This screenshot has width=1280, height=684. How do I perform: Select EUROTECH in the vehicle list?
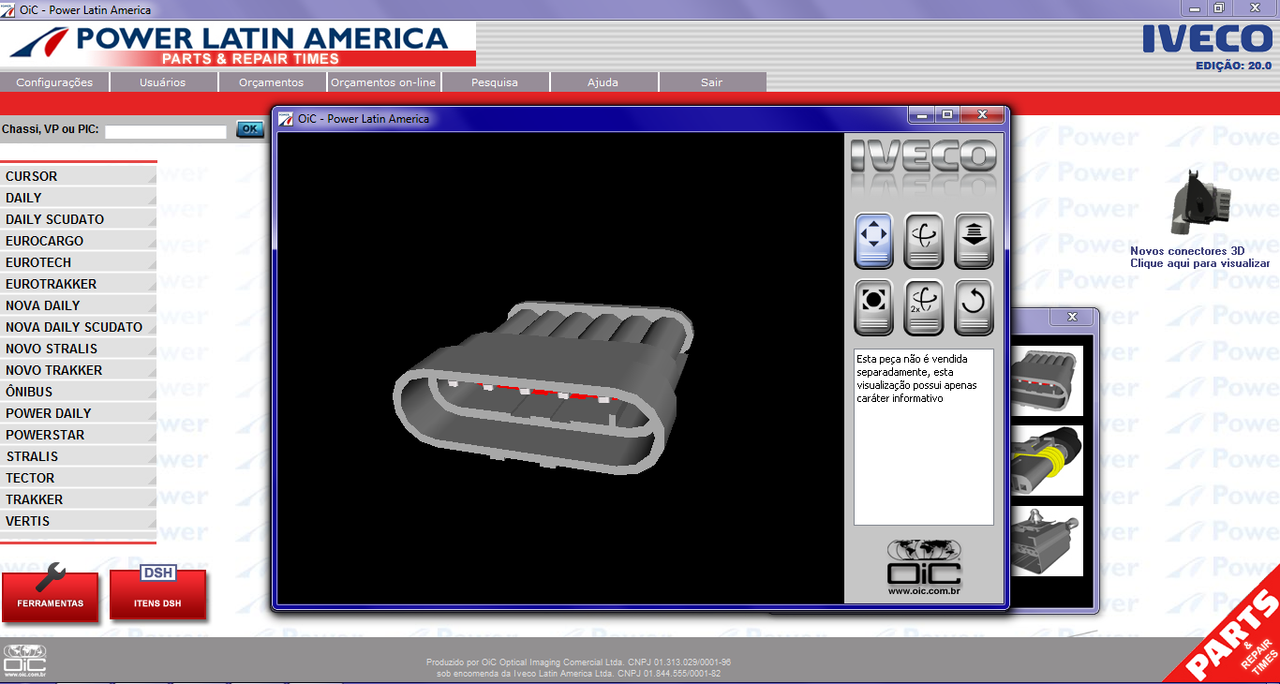79,262
